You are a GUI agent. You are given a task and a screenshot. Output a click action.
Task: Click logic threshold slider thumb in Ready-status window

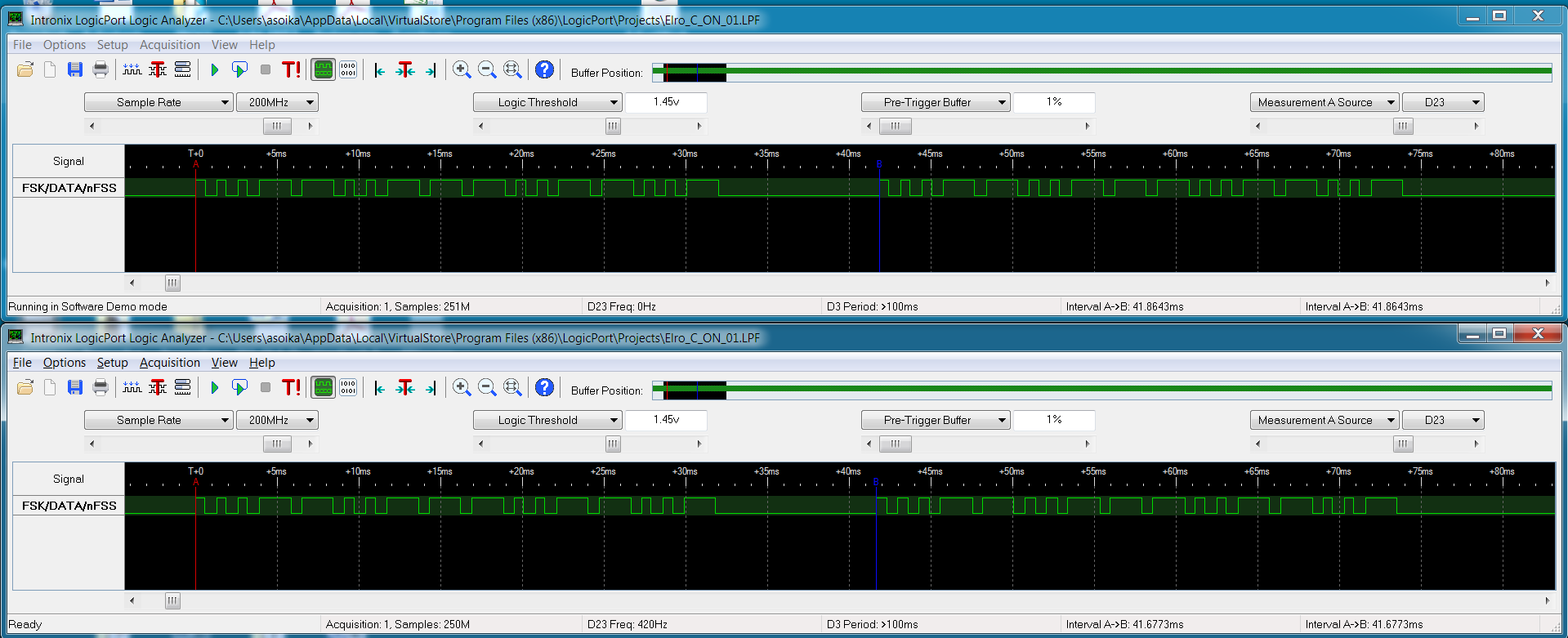tap(613, 444)
